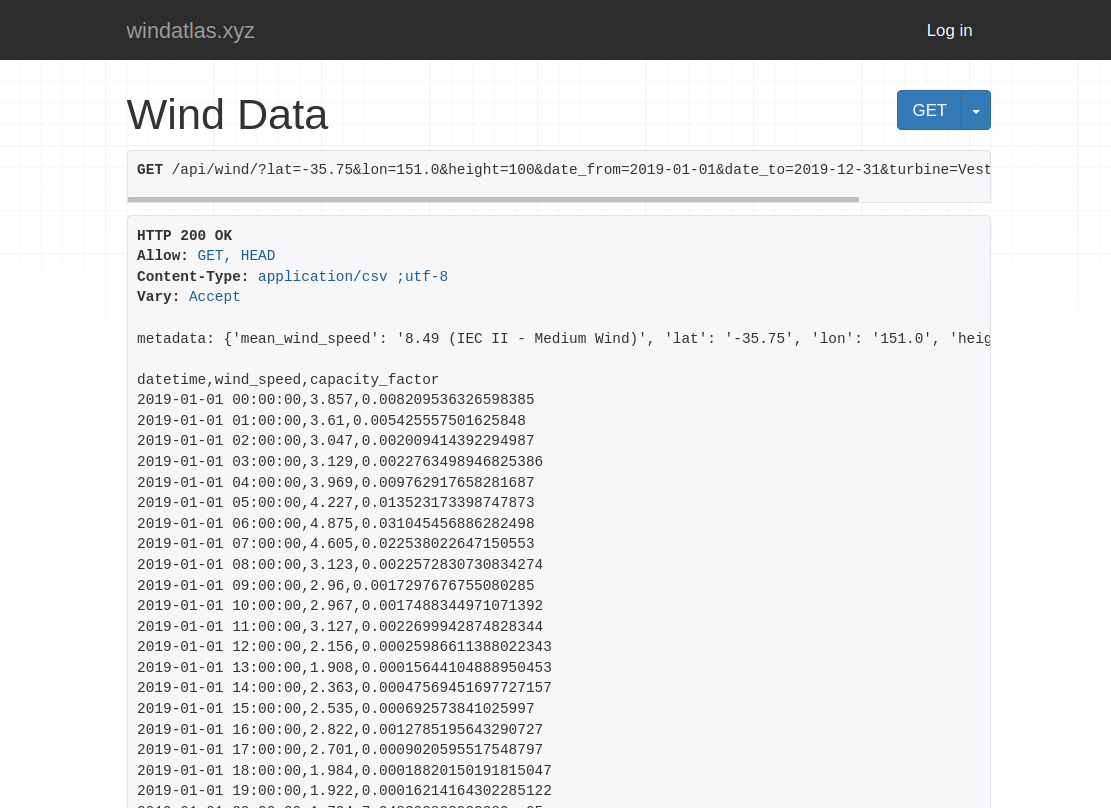
Task: Click the 2019-01-01 11:00:00 data row
Action: (340, 627)
